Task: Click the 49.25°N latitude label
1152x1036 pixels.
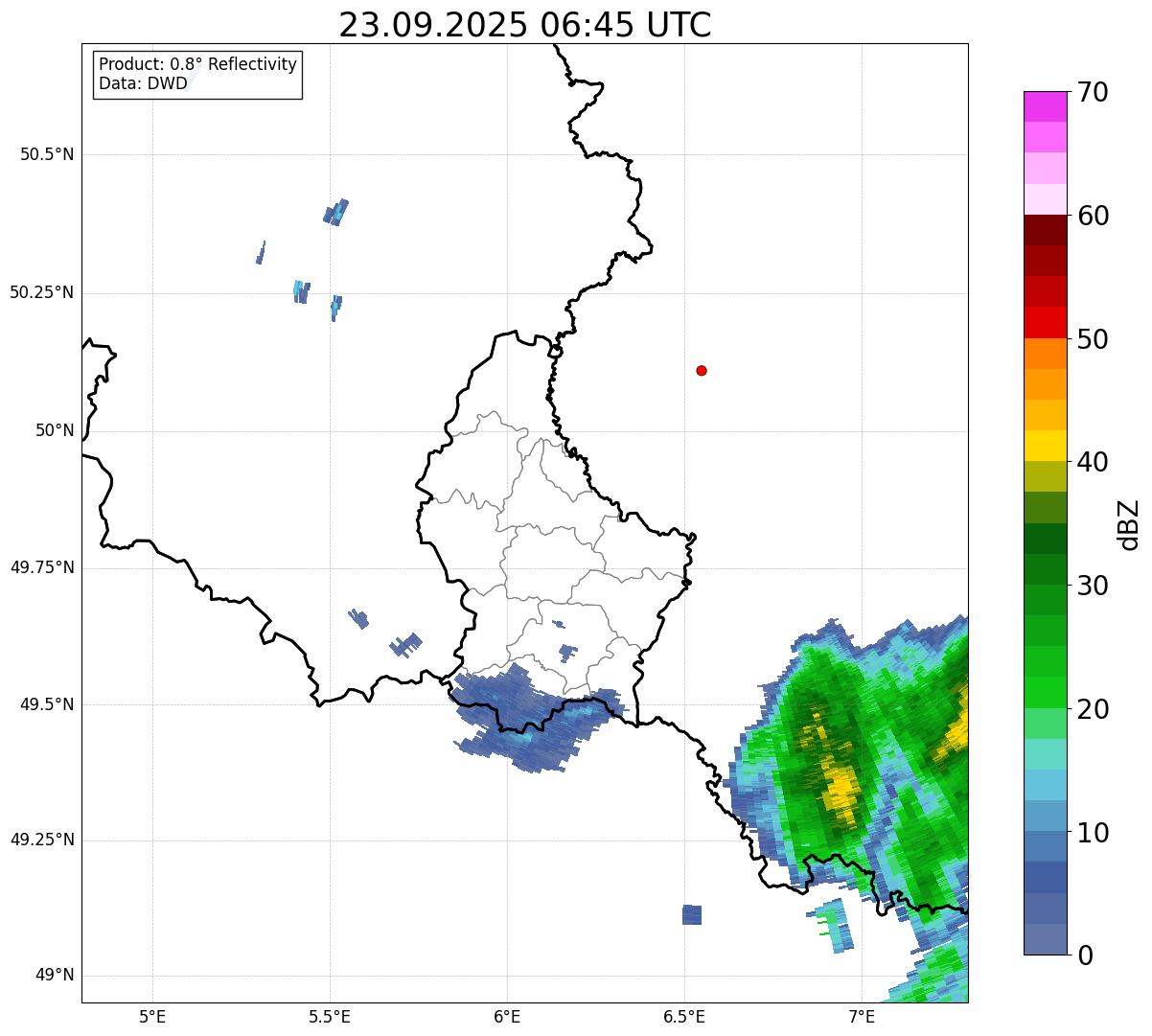Action: click(x=42, y=841)
